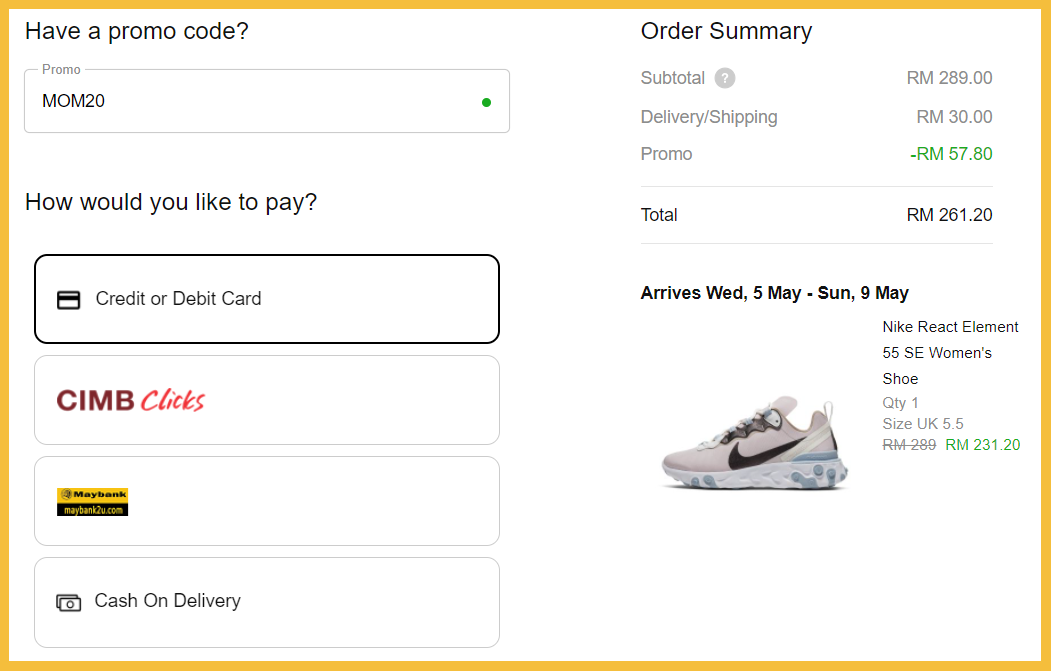
Task: Click the discounted price RM 231.20
Action: (983, 445)
